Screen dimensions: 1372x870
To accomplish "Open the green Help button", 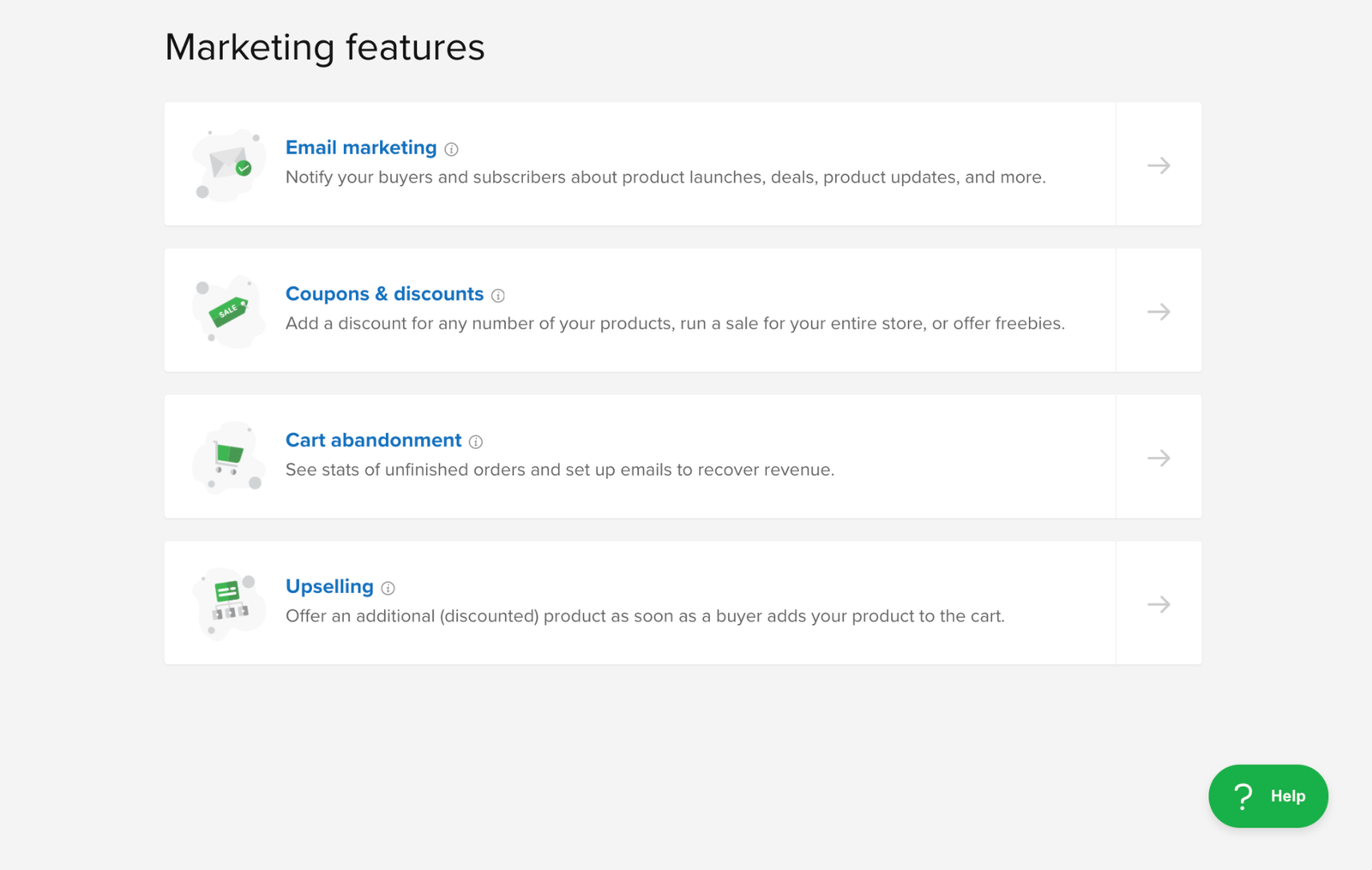I will coord(1267,796).
